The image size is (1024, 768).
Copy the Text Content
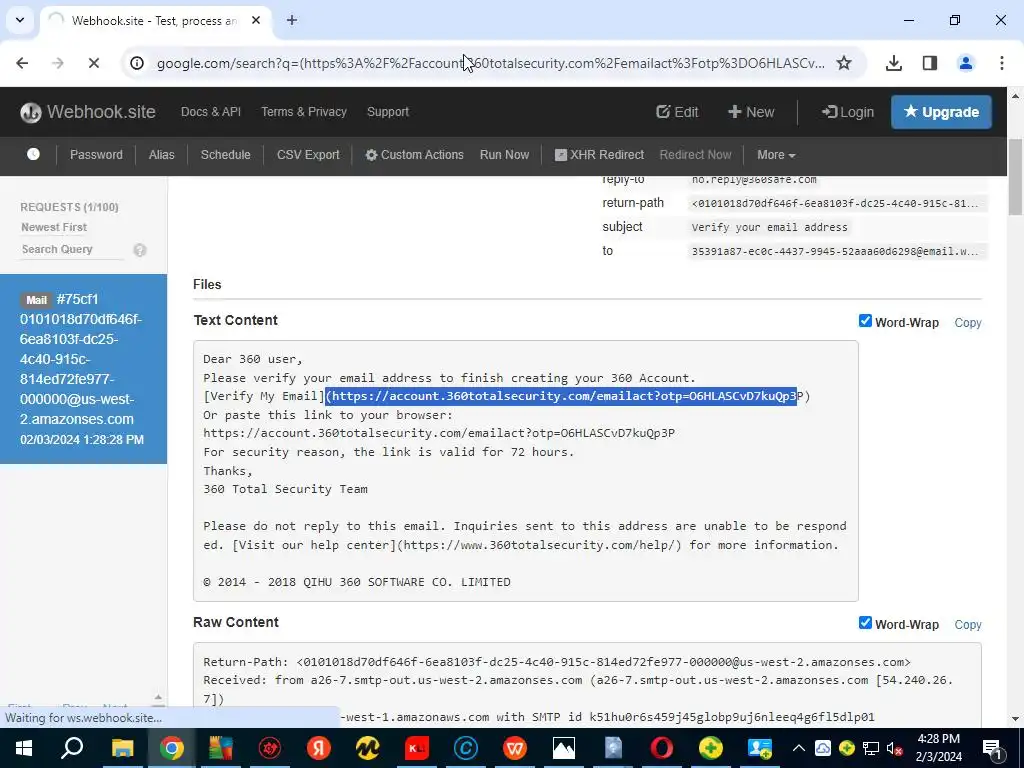[968, 323]
